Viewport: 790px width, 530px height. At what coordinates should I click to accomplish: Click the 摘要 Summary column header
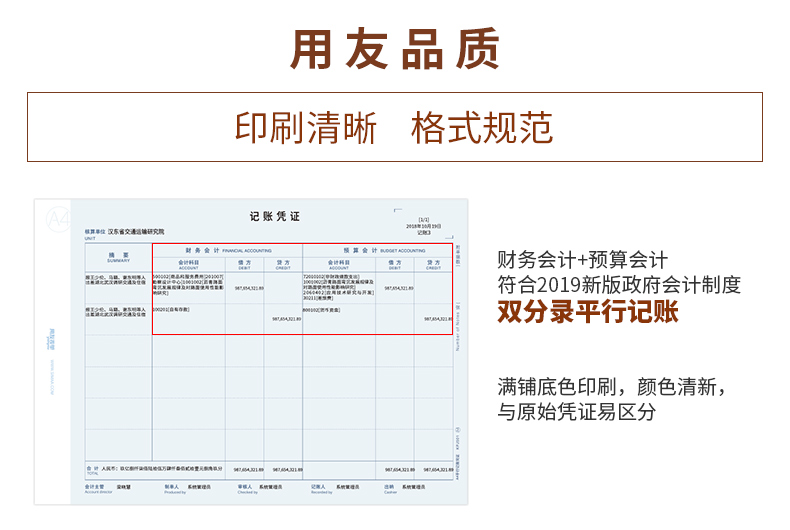[118, 257]
